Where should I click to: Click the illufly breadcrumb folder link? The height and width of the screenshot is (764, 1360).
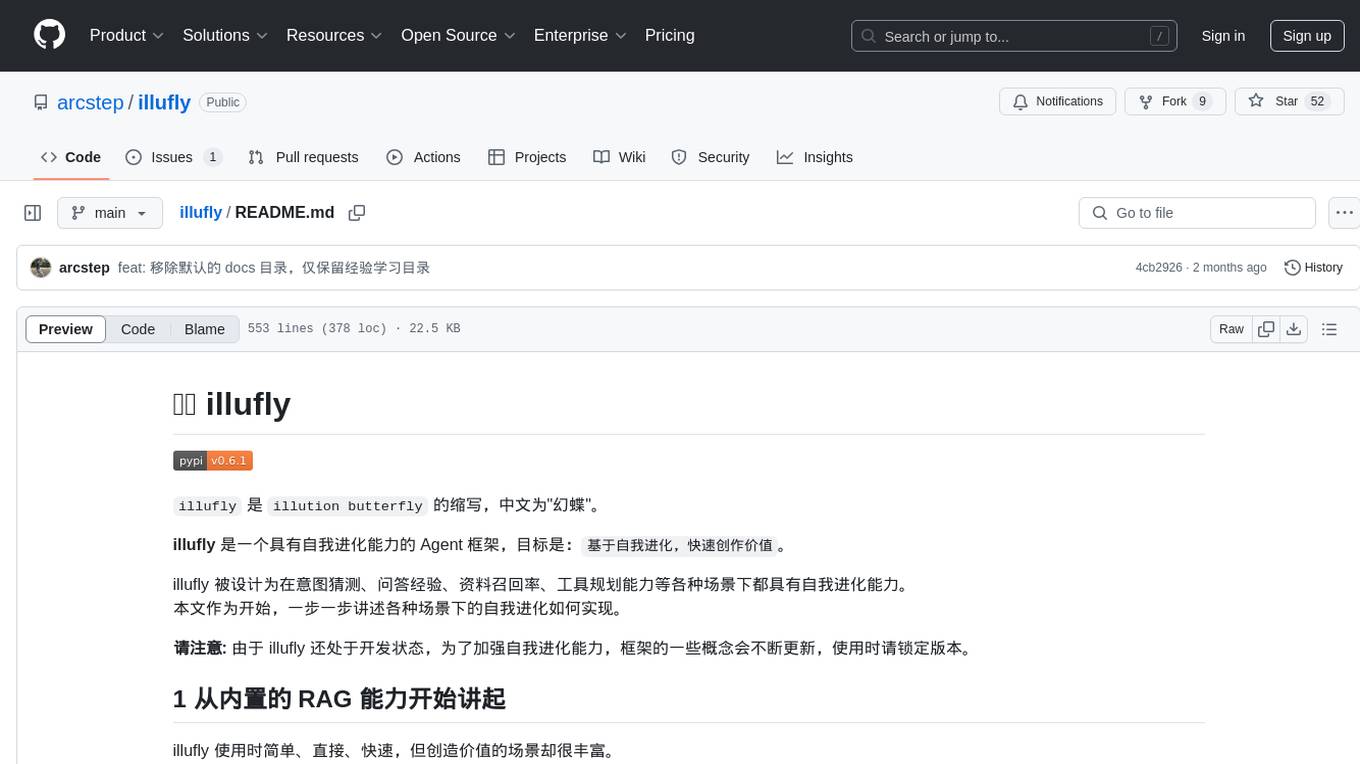point(201,213)
